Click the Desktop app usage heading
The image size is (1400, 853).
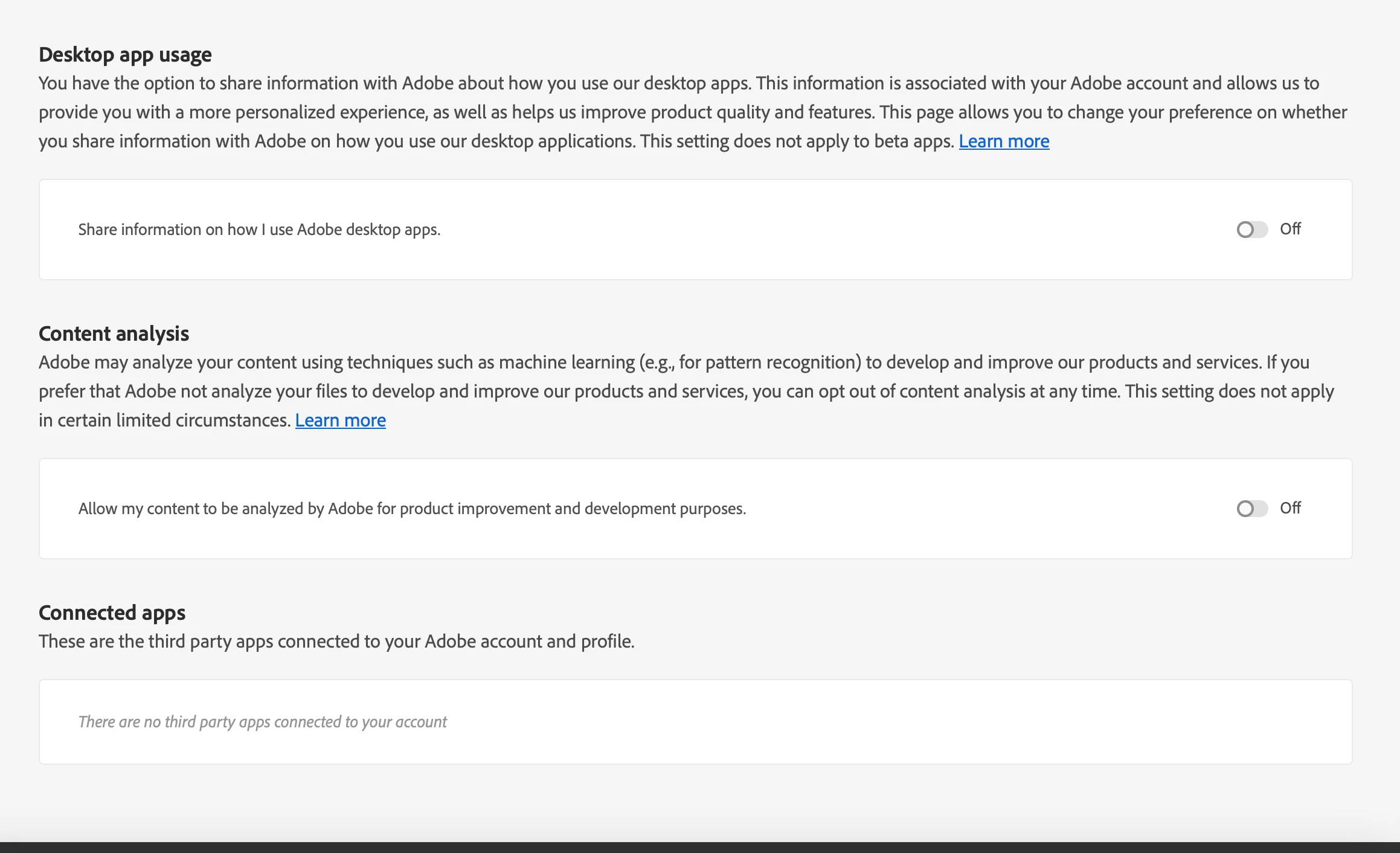(x=125, y=54)
